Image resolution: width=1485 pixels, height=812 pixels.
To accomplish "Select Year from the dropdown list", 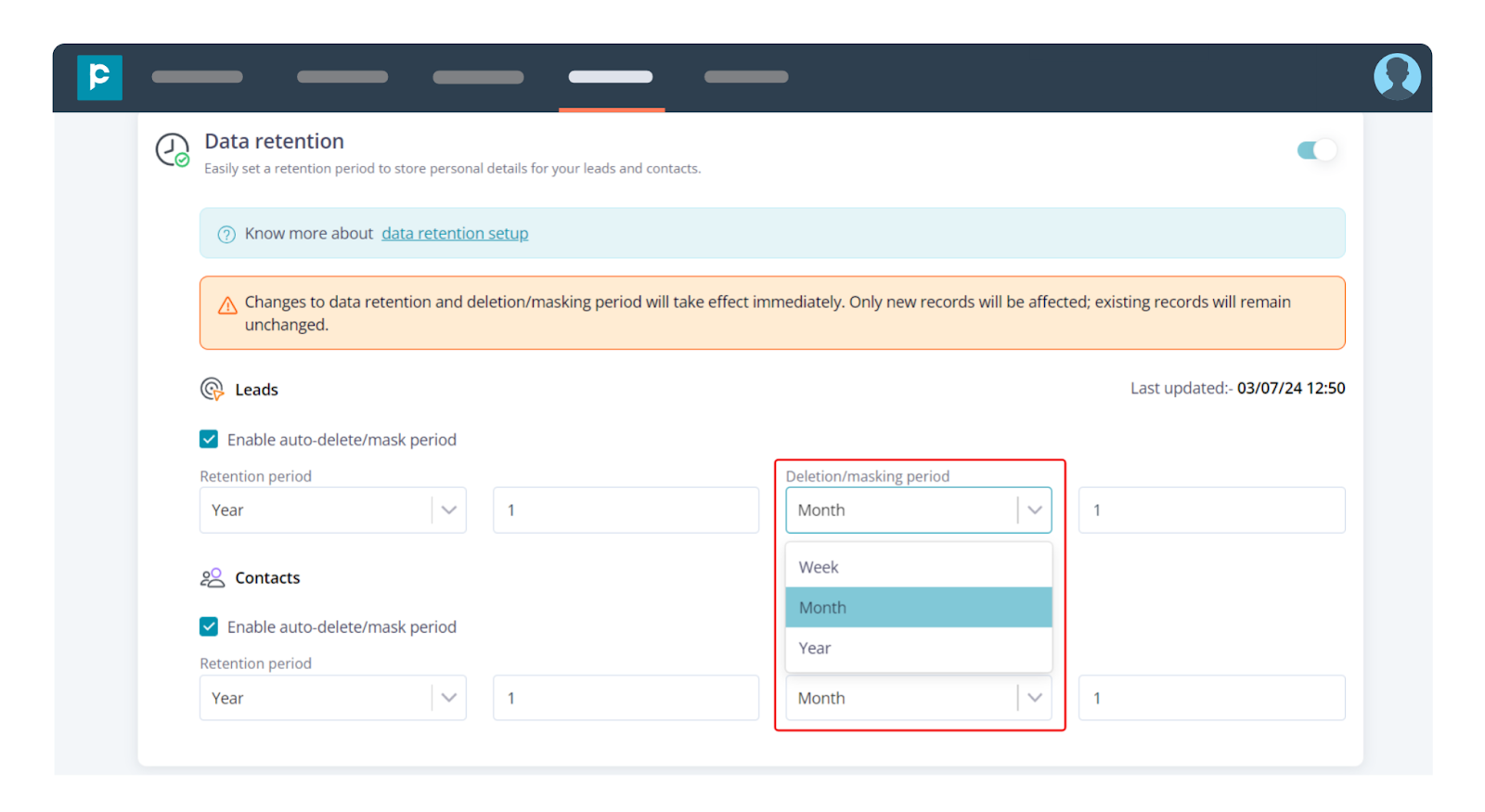I will coord(919,649).
